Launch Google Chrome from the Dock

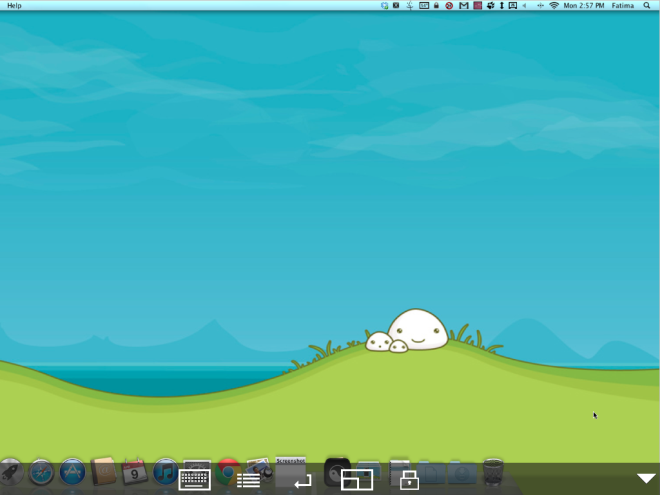pyautogui.click(x=228, y=471)
